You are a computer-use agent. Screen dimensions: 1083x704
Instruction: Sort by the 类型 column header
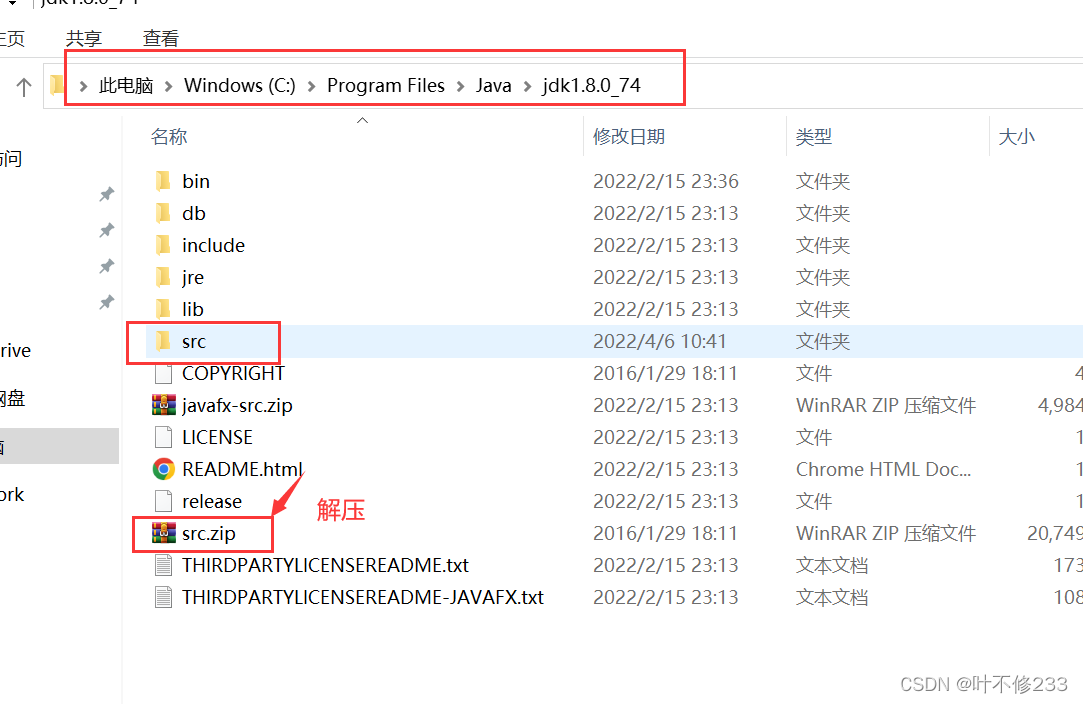coord(814,137)
